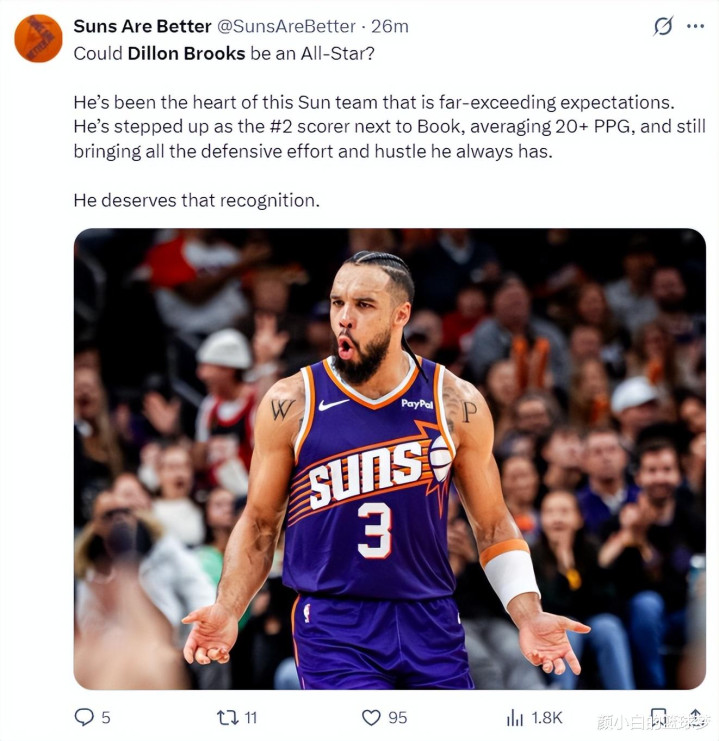Open the three-dot more options menu
Screen dimensions: 719x741
point(695,26)
